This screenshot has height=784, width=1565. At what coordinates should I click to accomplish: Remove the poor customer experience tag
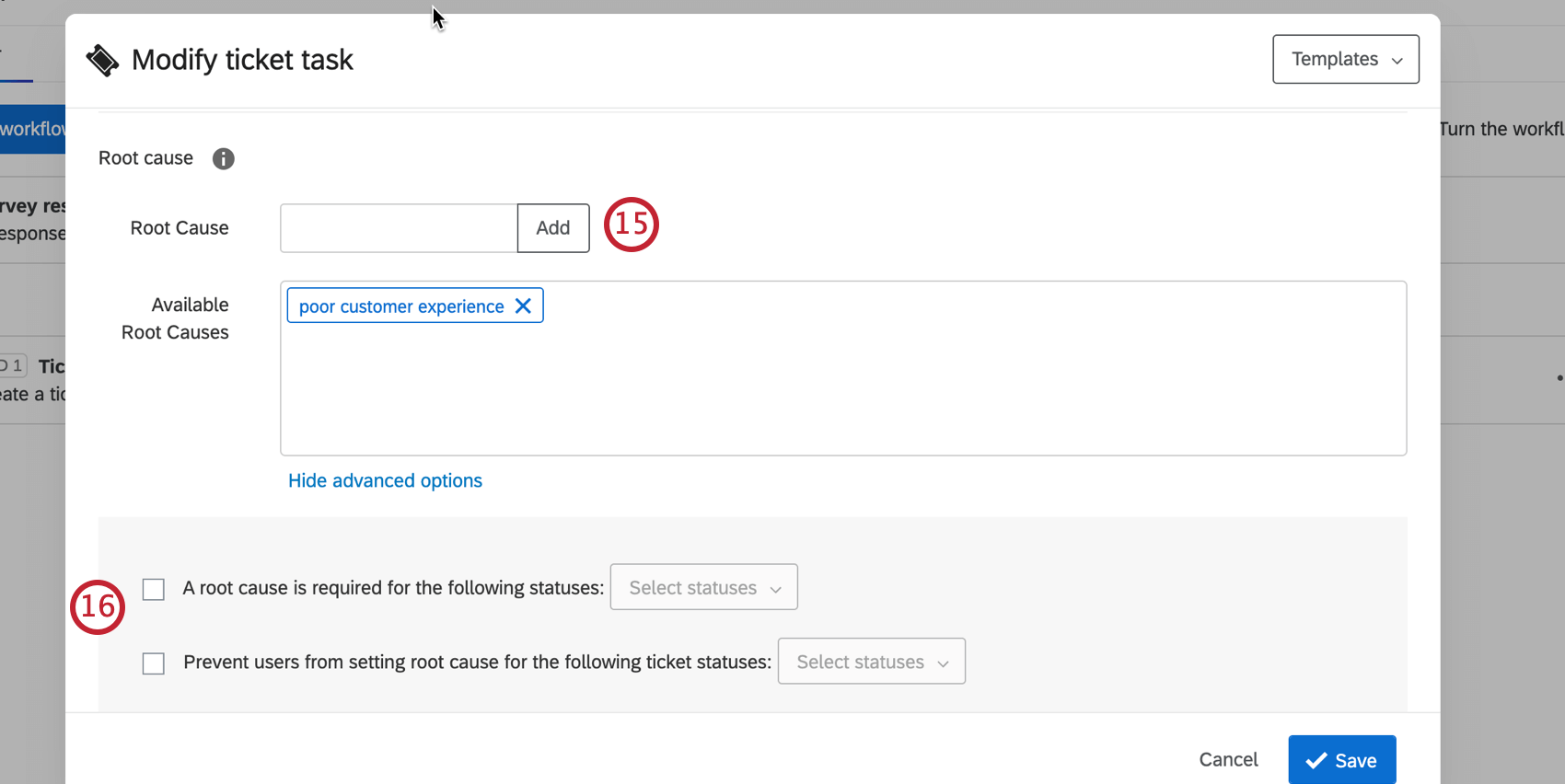pos(523,306)
